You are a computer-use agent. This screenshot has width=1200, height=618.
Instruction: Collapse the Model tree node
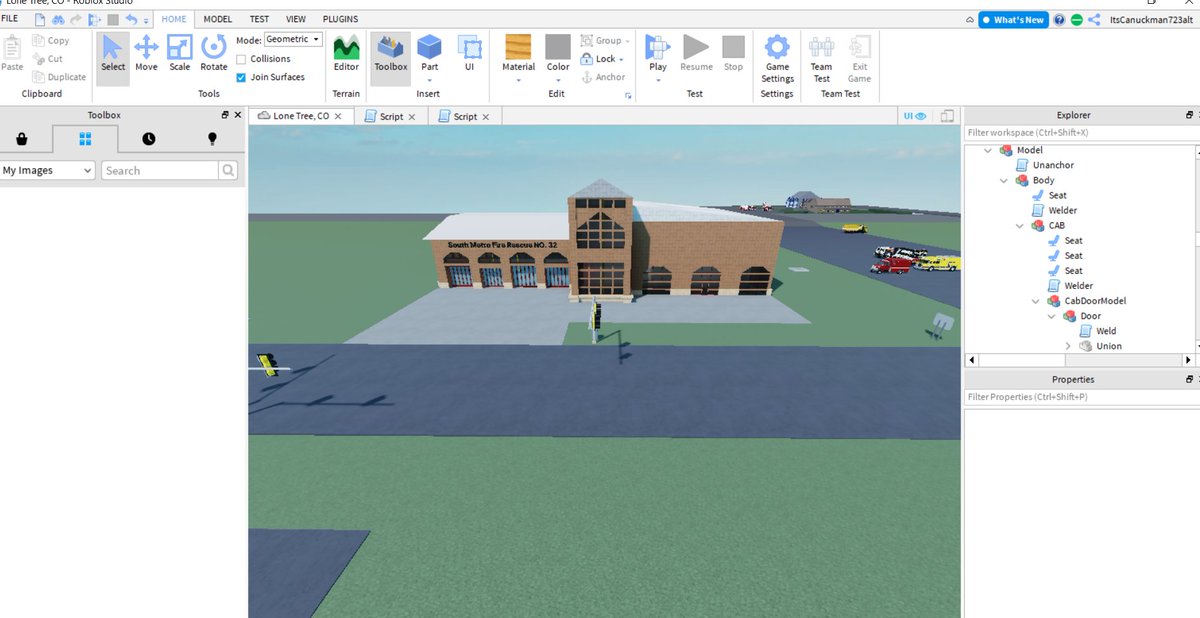tap(988, 150)
